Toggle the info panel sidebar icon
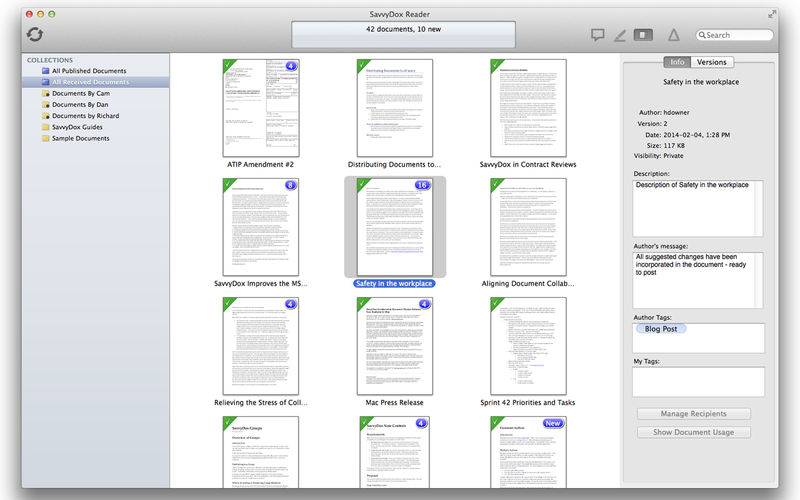 click(643, 35)
